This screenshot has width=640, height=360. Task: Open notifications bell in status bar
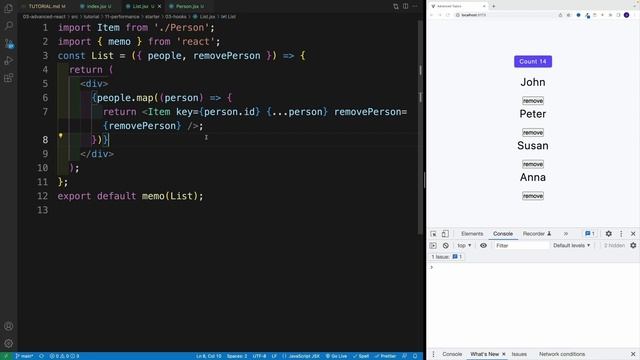(x=415, y=356)
